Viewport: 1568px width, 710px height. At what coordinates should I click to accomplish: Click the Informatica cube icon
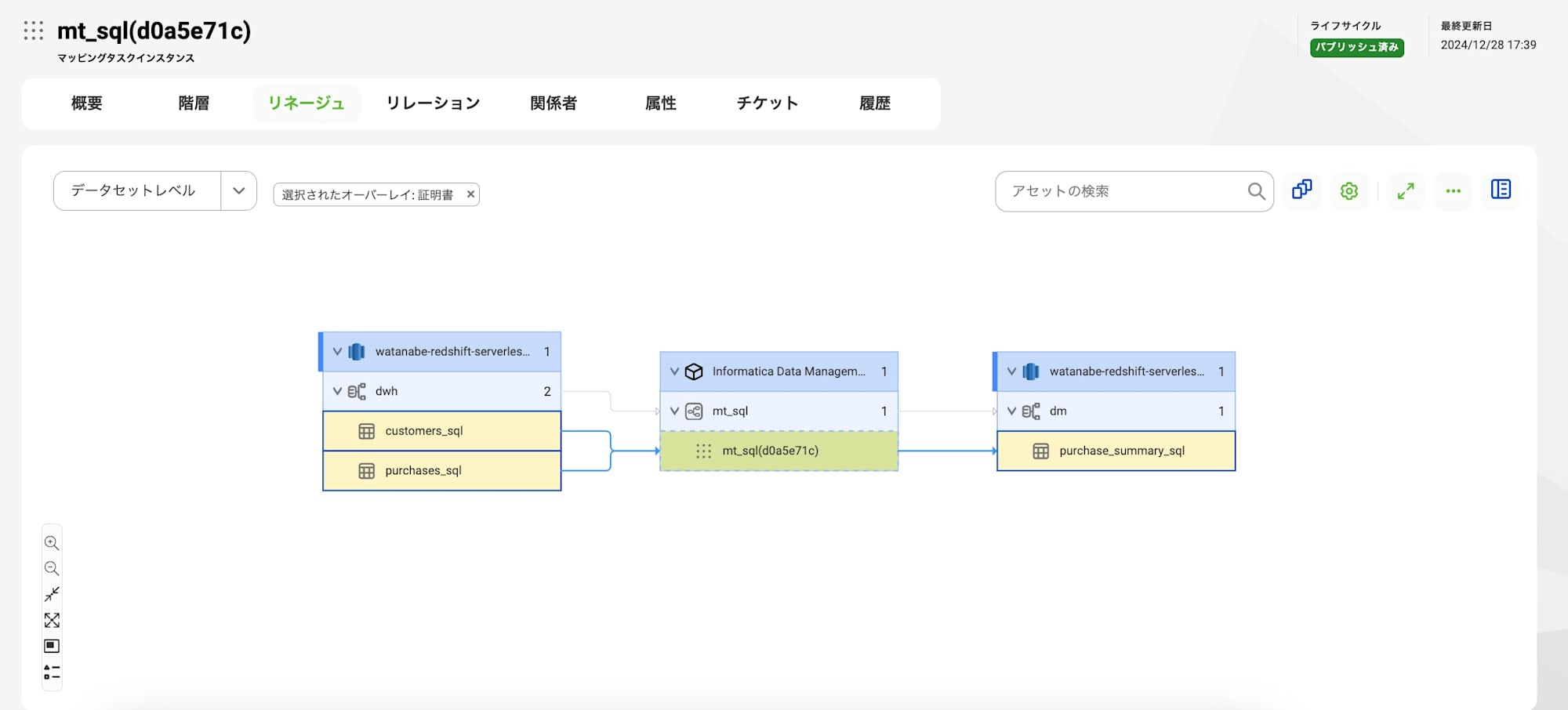(694, 371)
